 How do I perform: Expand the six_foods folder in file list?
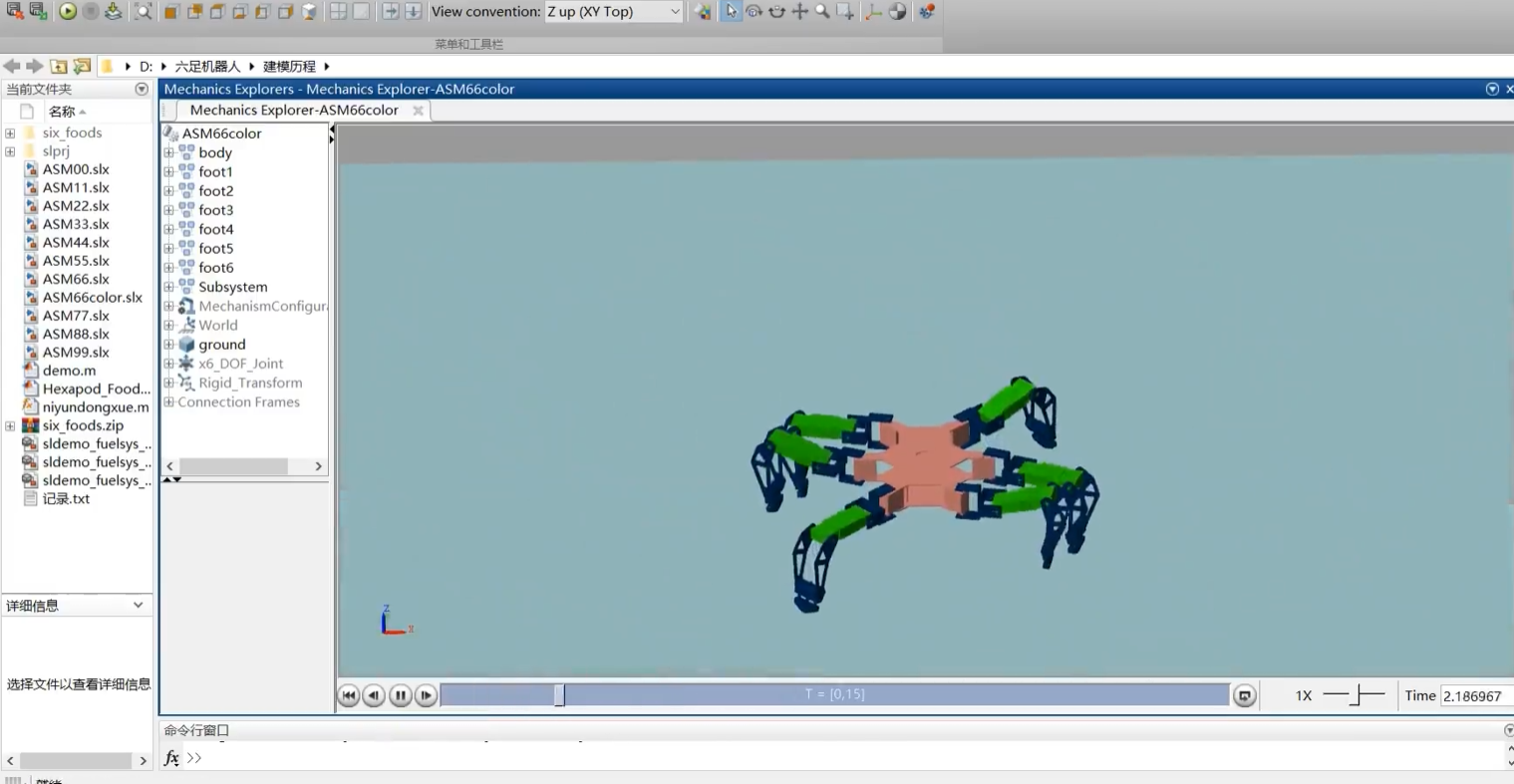click(x=10, y=132)
